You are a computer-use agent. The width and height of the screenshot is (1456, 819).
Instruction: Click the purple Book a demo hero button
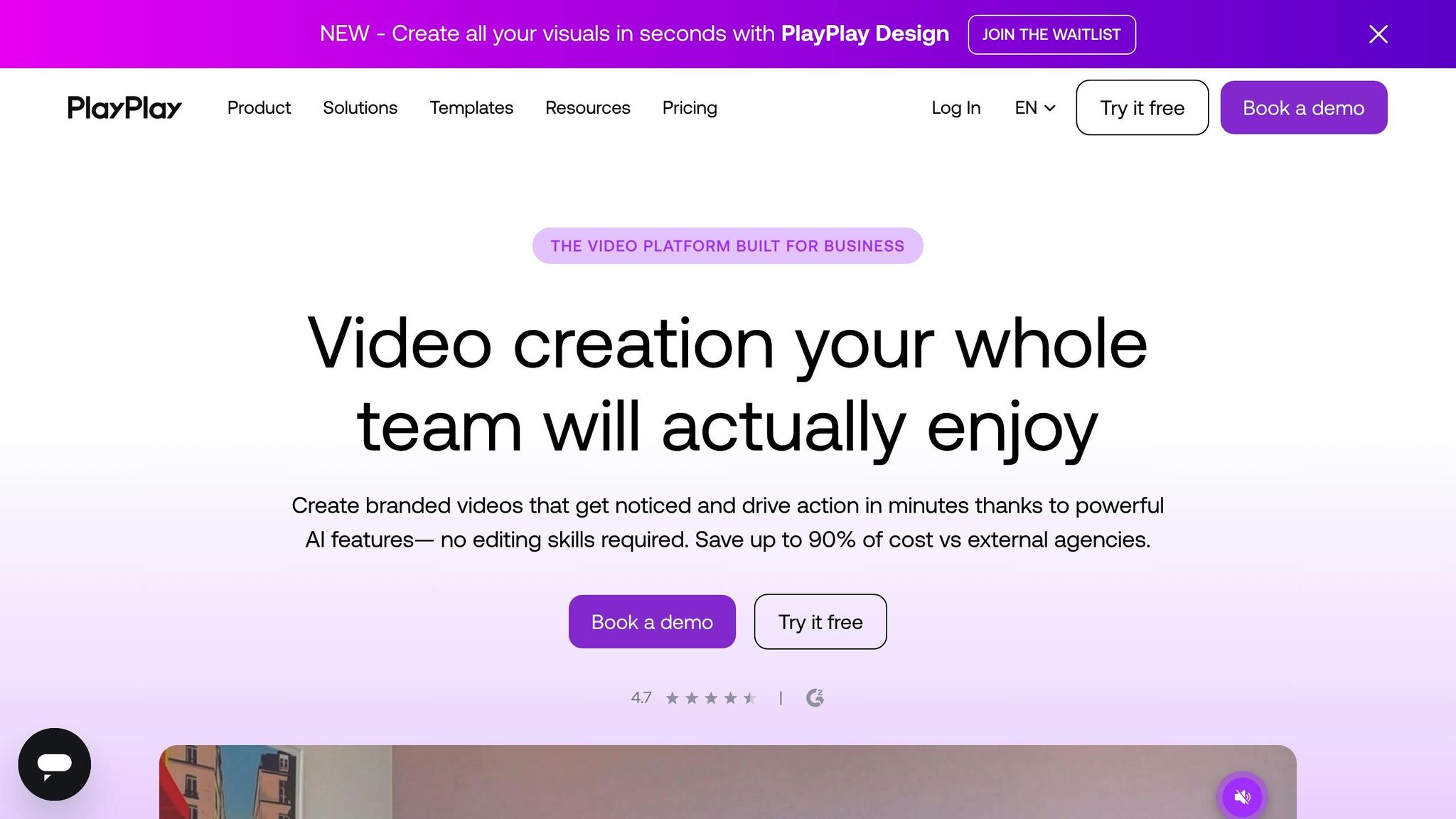[651, 621]
